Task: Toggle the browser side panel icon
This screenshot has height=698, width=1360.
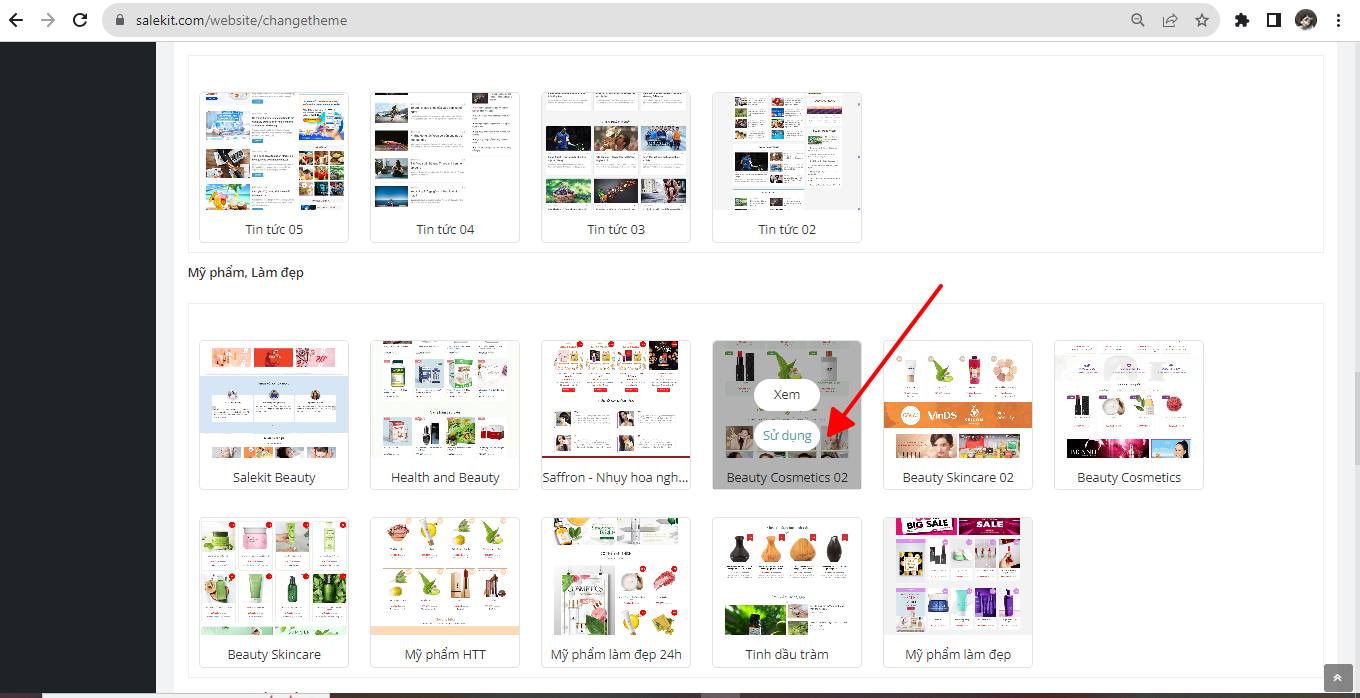Action: tap(1274, 20)
